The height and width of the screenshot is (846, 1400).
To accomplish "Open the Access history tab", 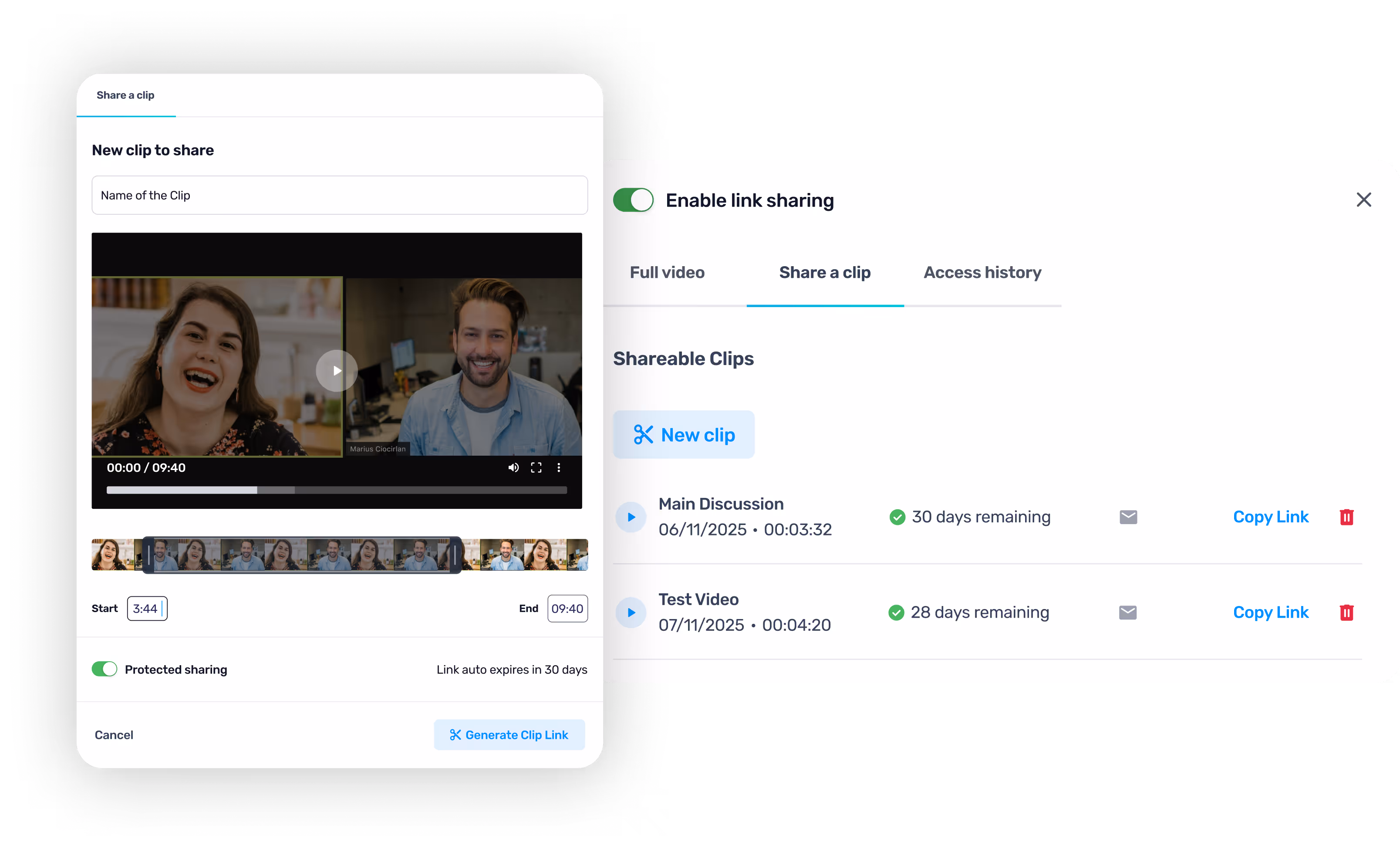I will click(982, 272).
